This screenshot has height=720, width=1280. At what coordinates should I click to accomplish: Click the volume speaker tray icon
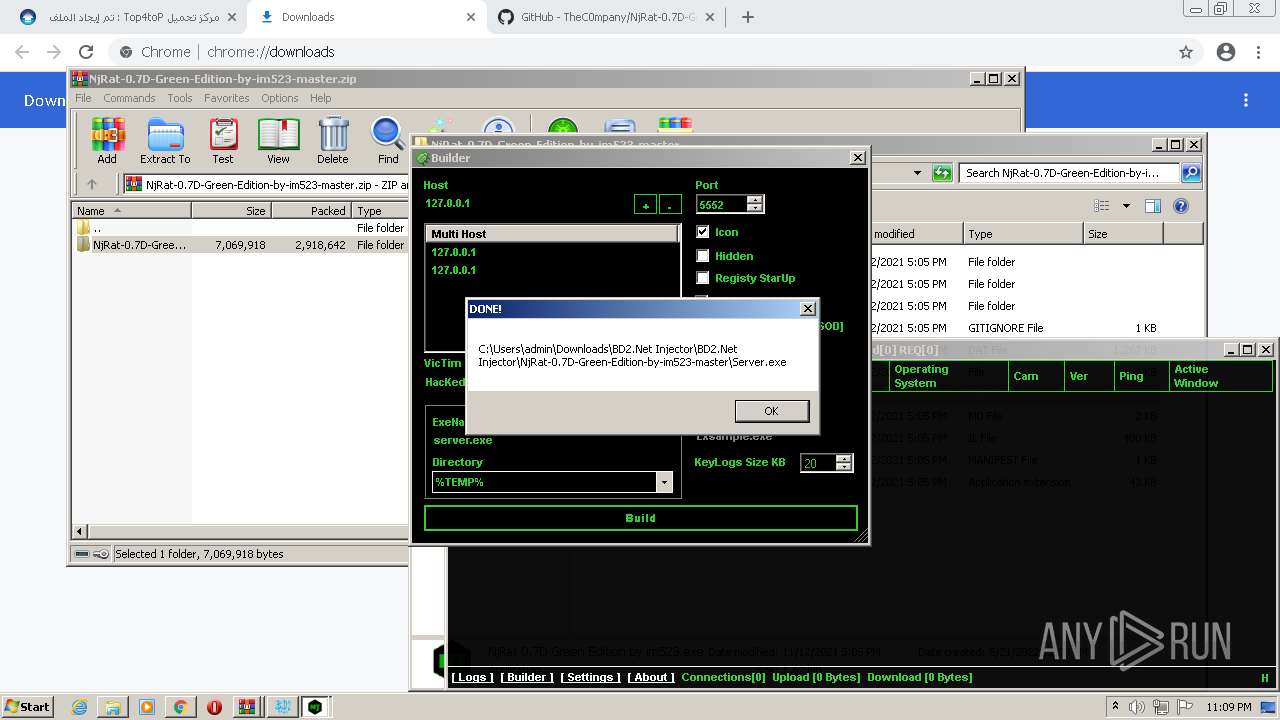click(1137, 707)
